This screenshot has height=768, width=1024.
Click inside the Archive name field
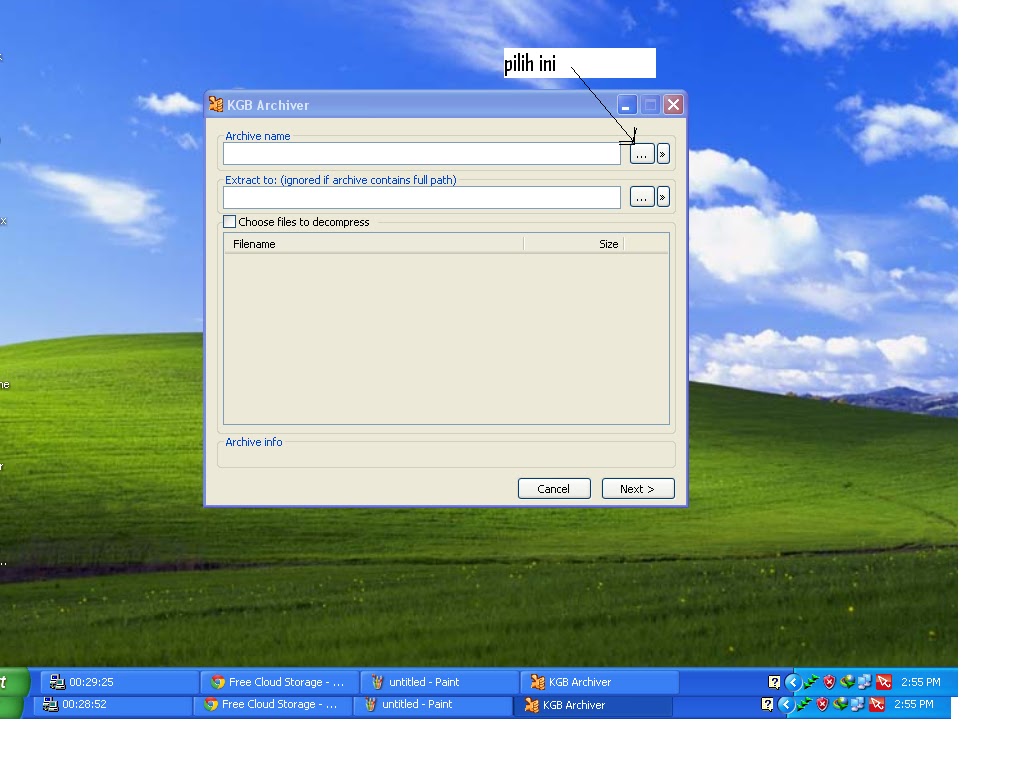[420, 153]
